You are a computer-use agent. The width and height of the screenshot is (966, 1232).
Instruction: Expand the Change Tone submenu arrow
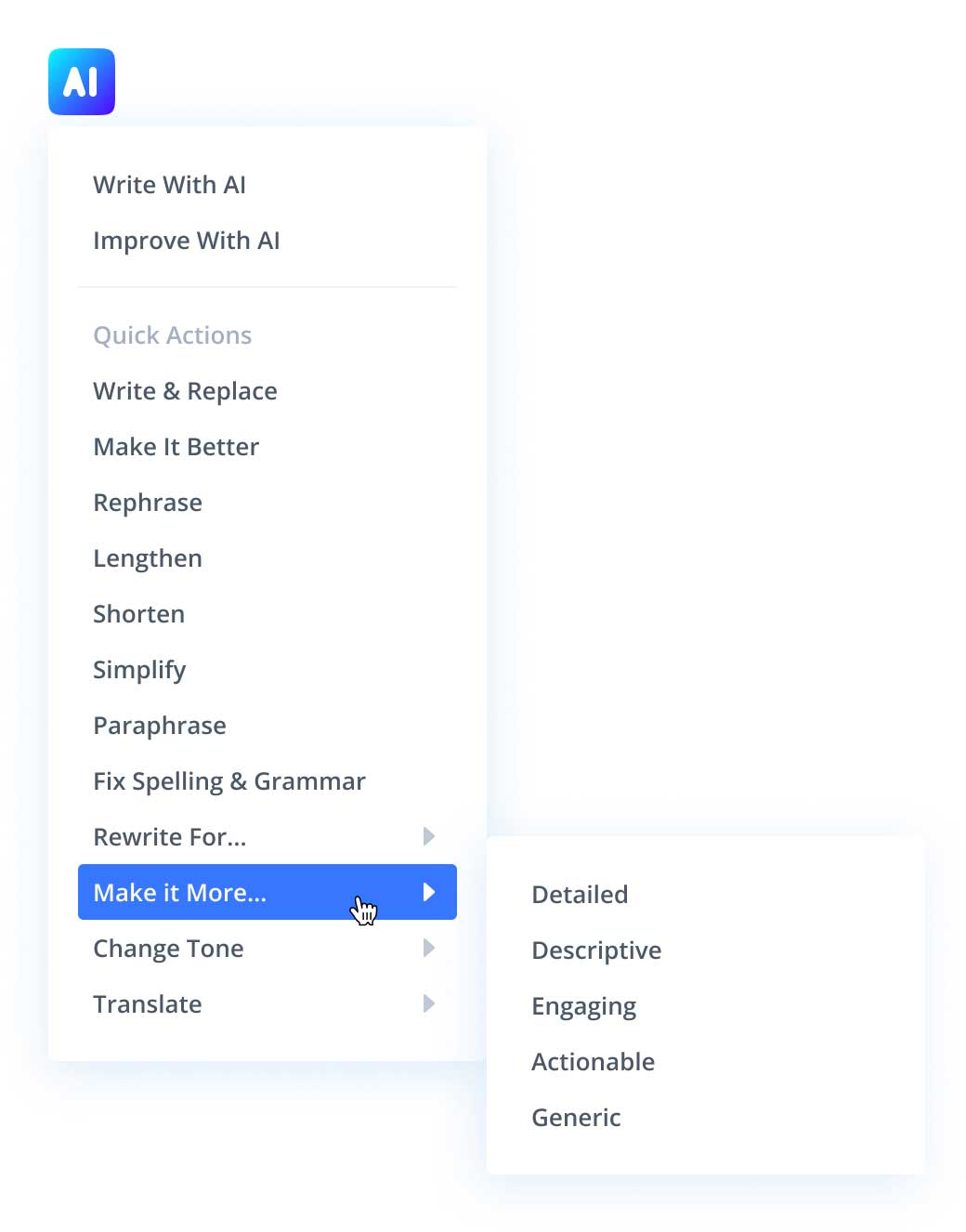tap(428, 948)
